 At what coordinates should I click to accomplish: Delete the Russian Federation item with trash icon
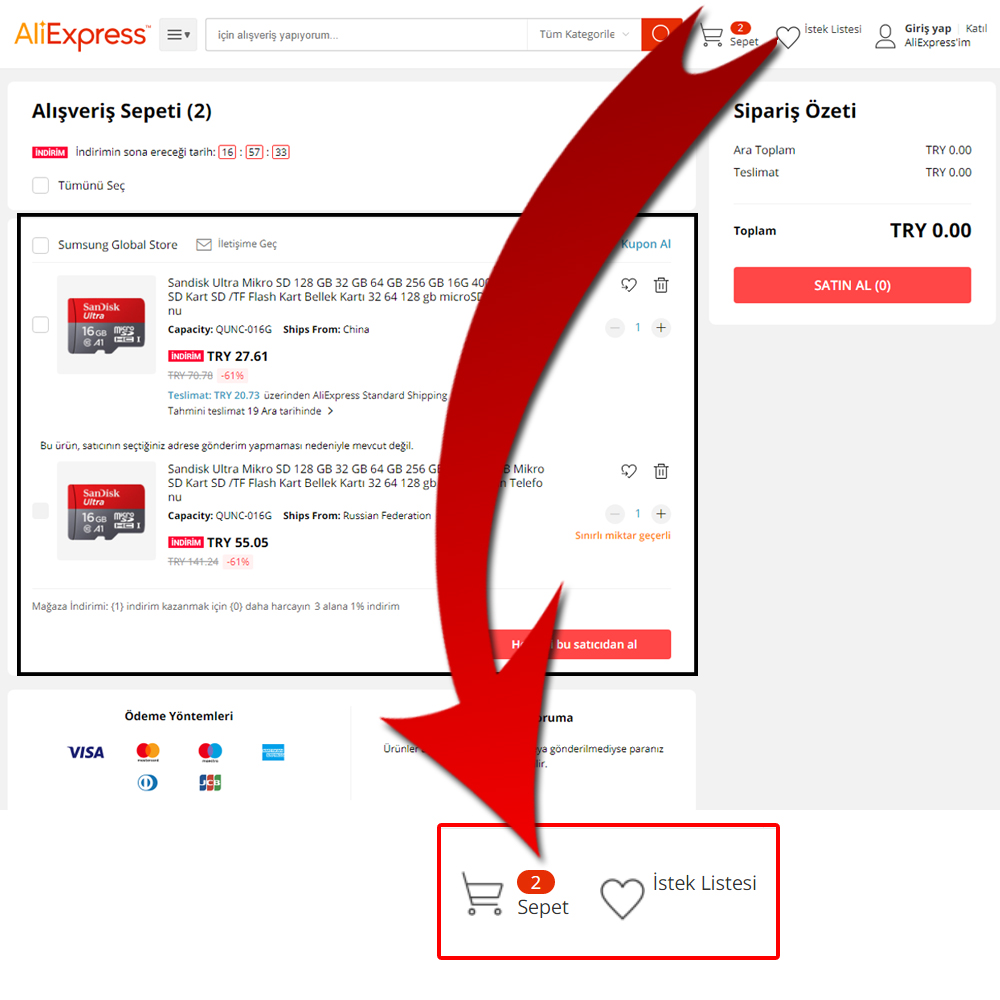[x=661, y=471]
